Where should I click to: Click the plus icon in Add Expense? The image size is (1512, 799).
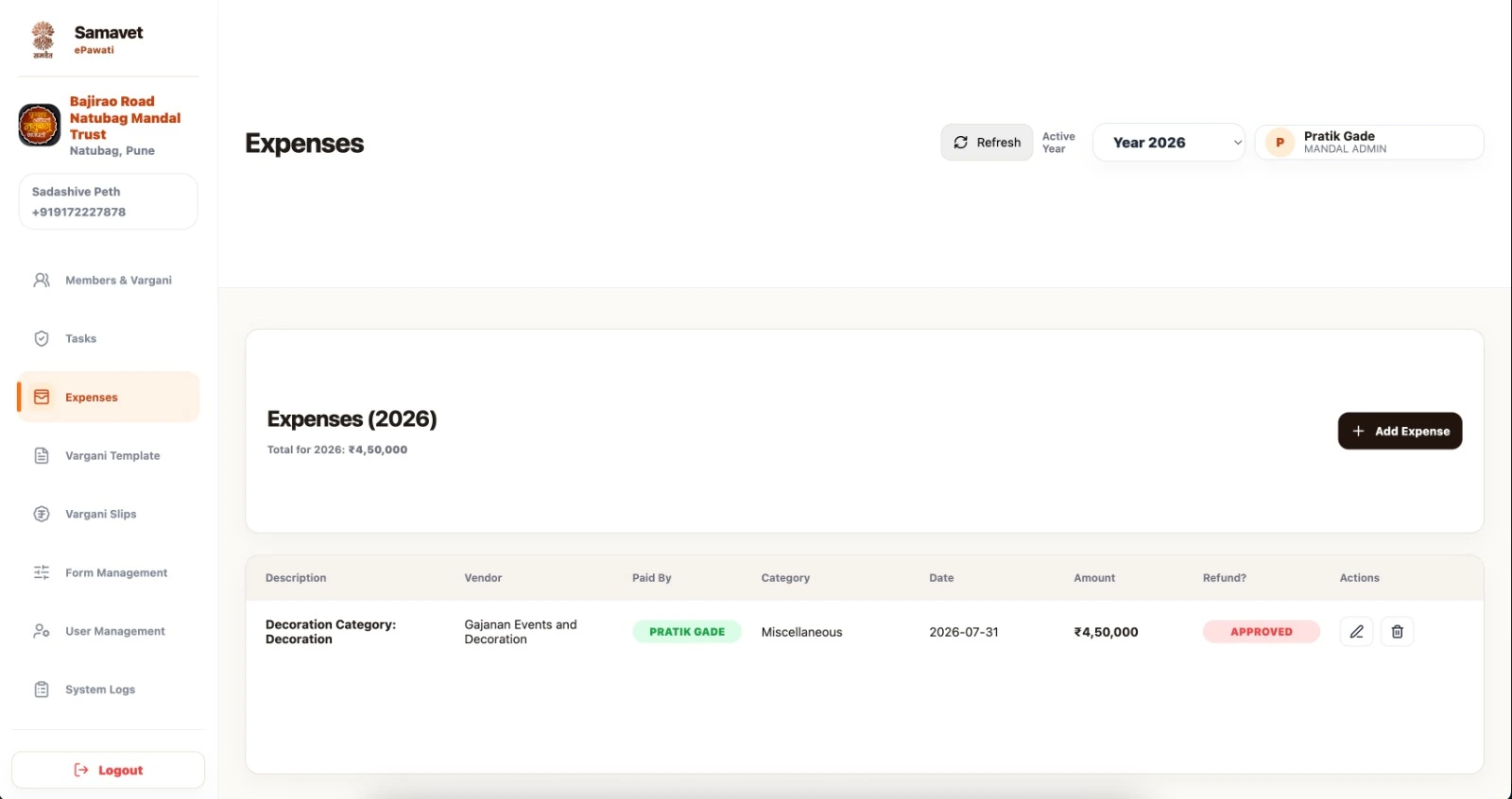point(1358,431)
